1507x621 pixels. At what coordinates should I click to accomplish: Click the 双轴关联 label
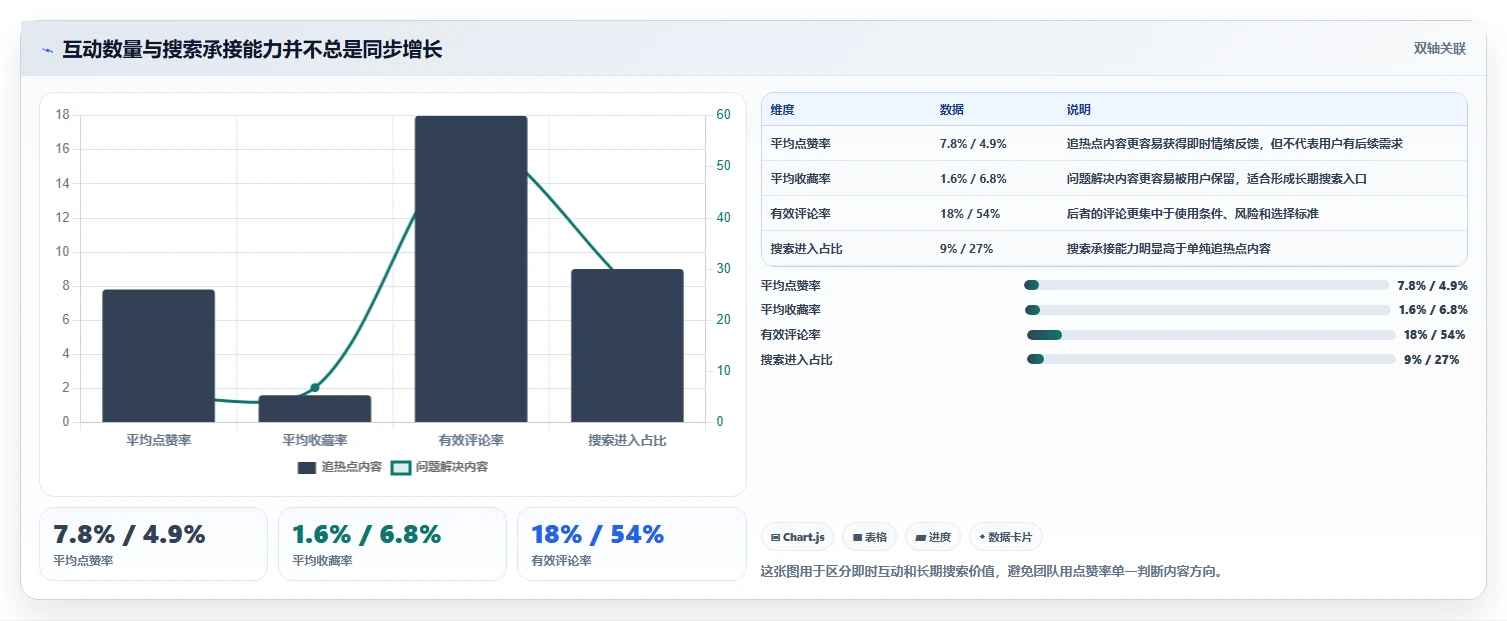point(1440,48)
